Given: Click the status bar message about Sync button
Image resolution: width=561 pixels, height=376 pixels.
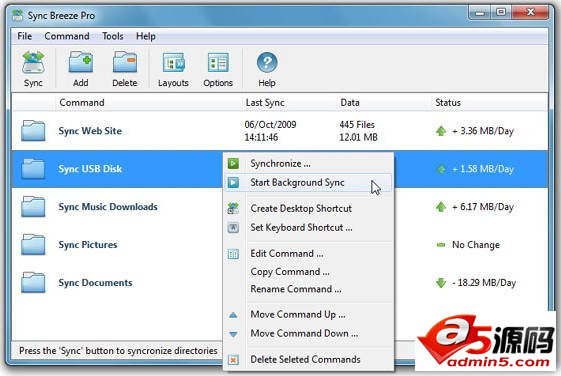Looking at the screenshot, I should tap(118, 351).
